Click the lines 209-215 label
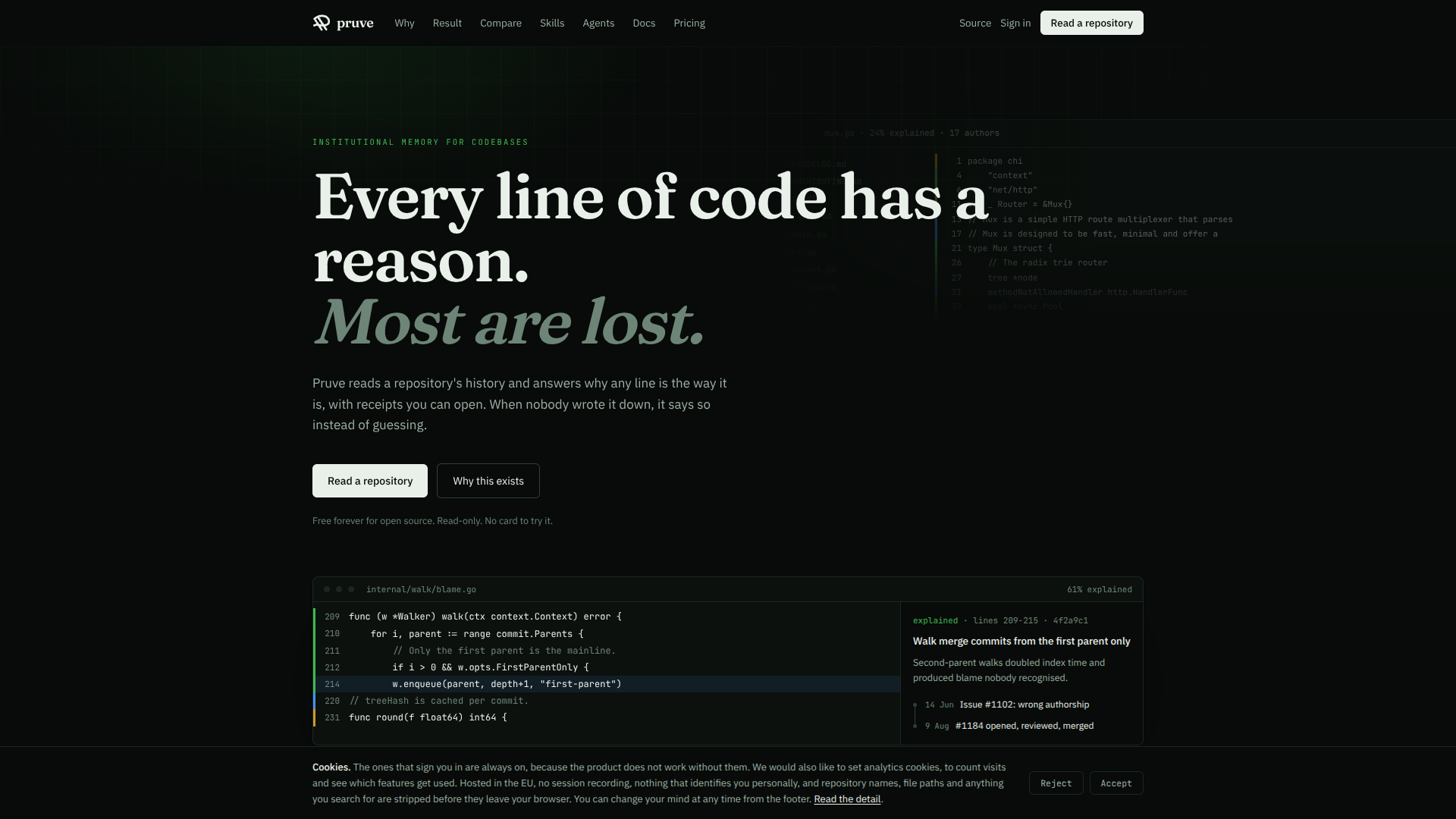Image resolution: width=1456 pixels, height=819 pixels. click(1006, 620)
